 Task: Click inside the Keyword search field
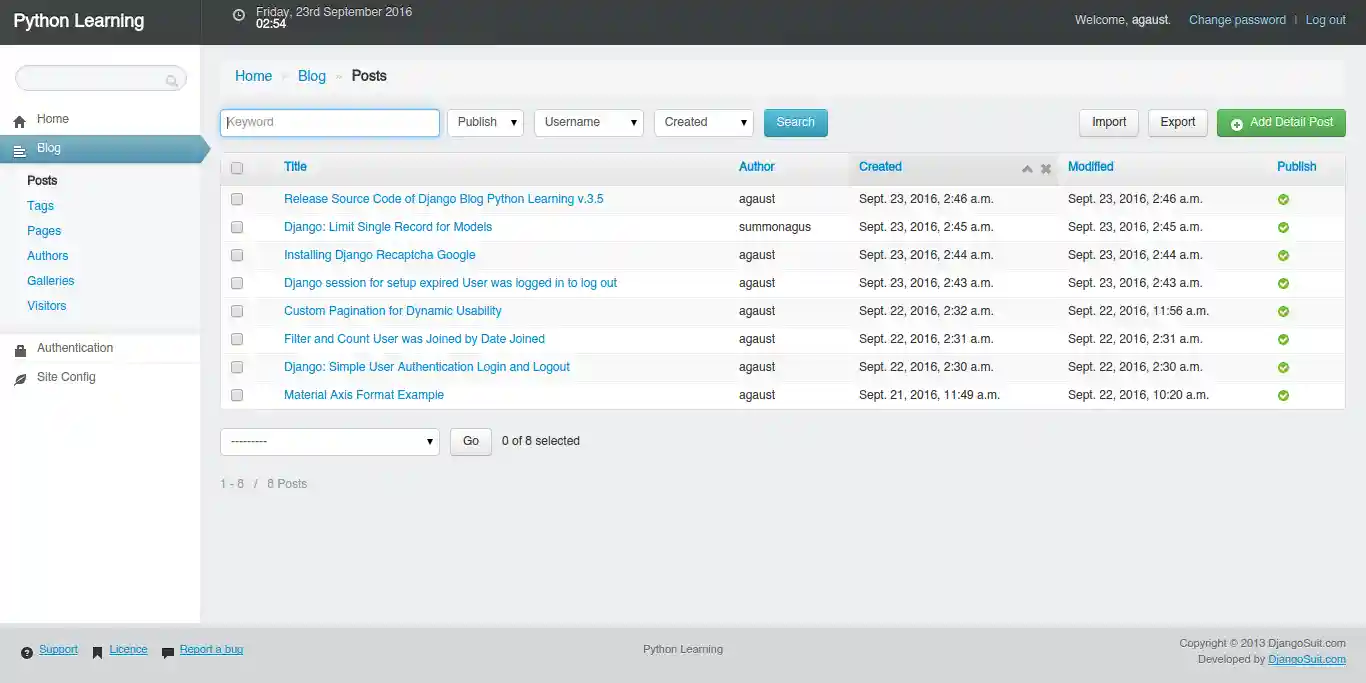(x=329, y=122)
